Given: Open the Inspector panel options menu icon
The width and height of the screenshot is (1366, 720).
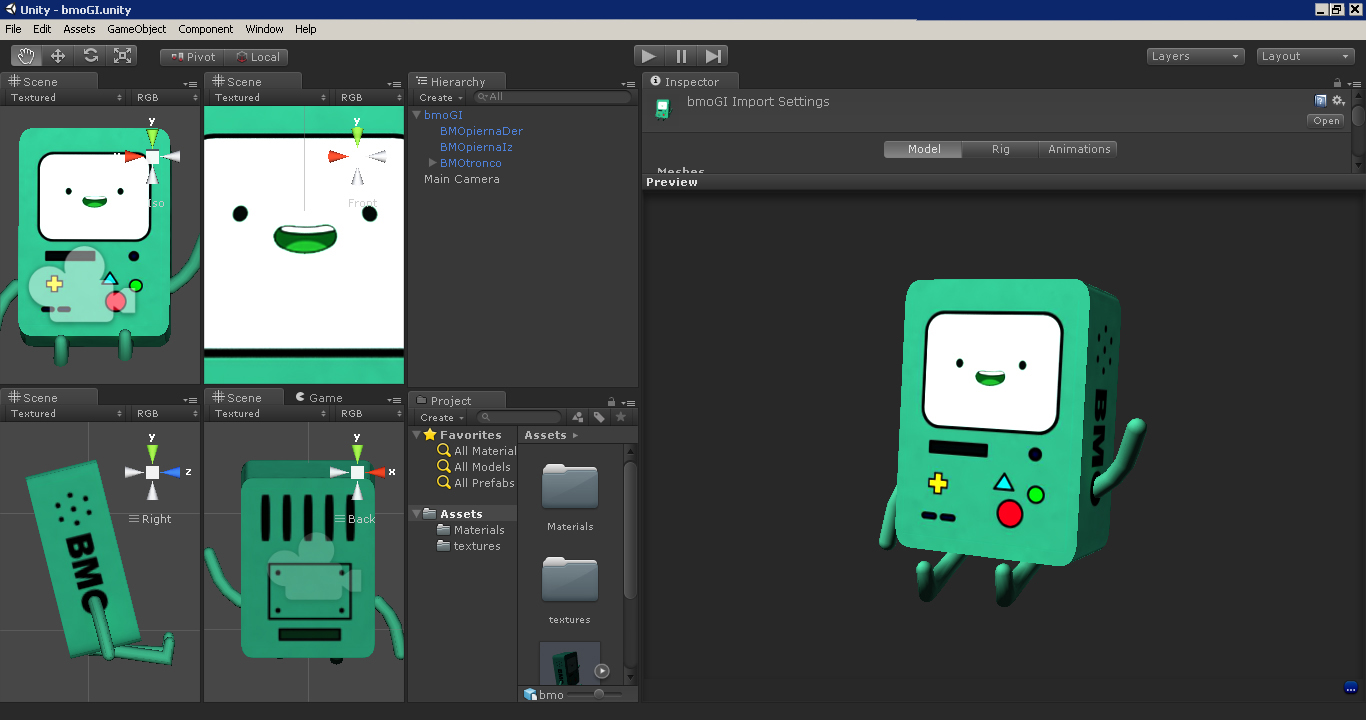Looking at the screenshot, I should [x=1354, y=83].
